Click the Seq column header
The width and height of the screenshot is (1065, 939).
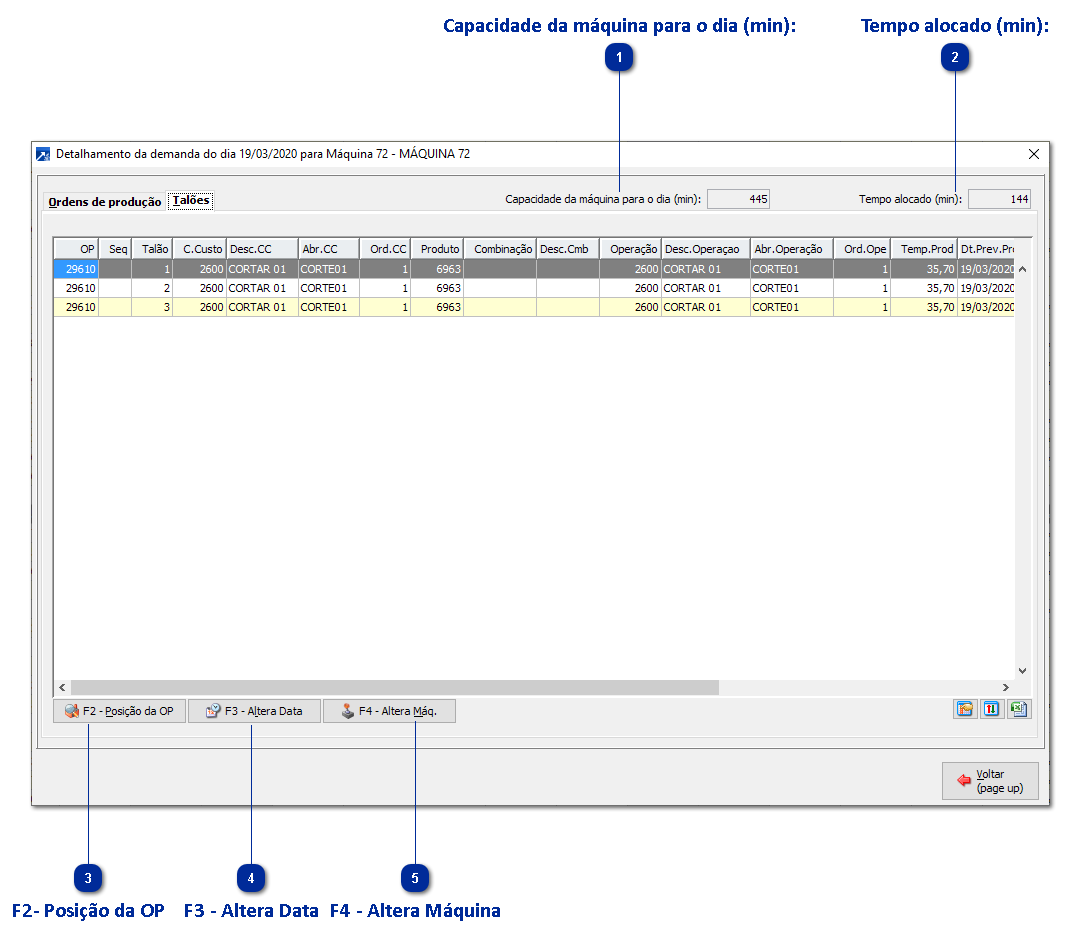(x=115, y=249)
